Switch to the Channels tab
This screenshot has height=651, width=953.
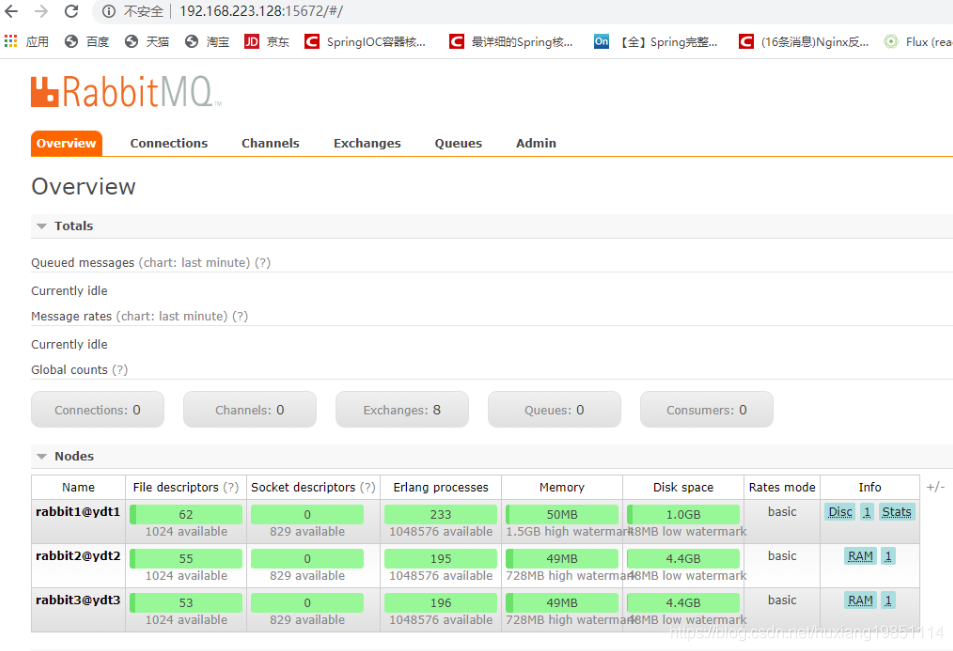click(270, 143)
